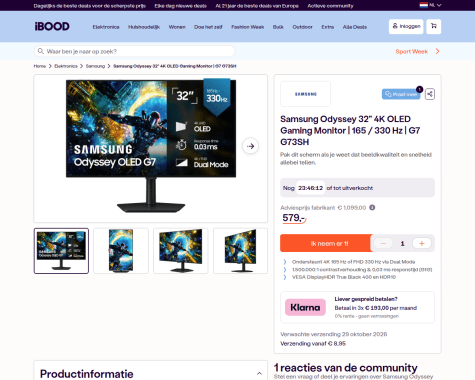Increase quantity with plus button

click(422, 244)
